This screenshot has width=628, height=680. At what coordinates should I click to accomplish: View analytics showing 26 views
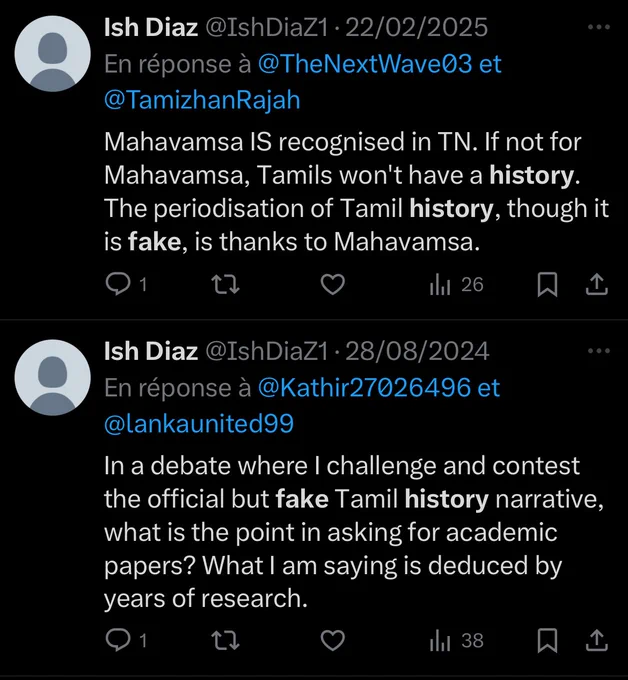tap(456, 284)
